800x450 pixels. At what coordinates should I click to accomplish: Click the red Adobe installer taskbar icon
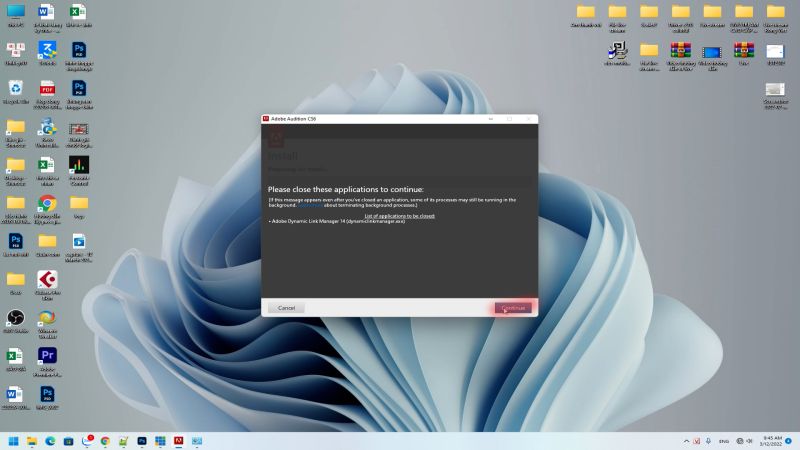(x=178, y=441)
